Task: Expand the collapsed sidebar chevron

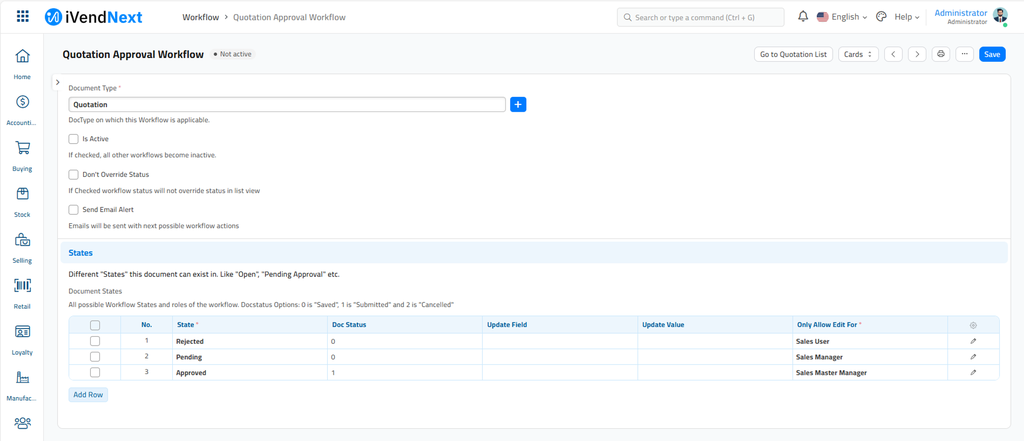Action: coord(57,82)
